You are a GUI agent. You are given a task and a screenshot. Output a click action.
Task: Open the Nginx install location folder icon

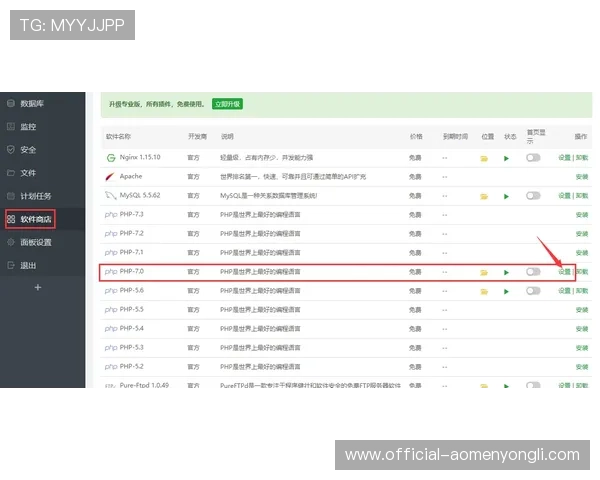pos(484,158)
